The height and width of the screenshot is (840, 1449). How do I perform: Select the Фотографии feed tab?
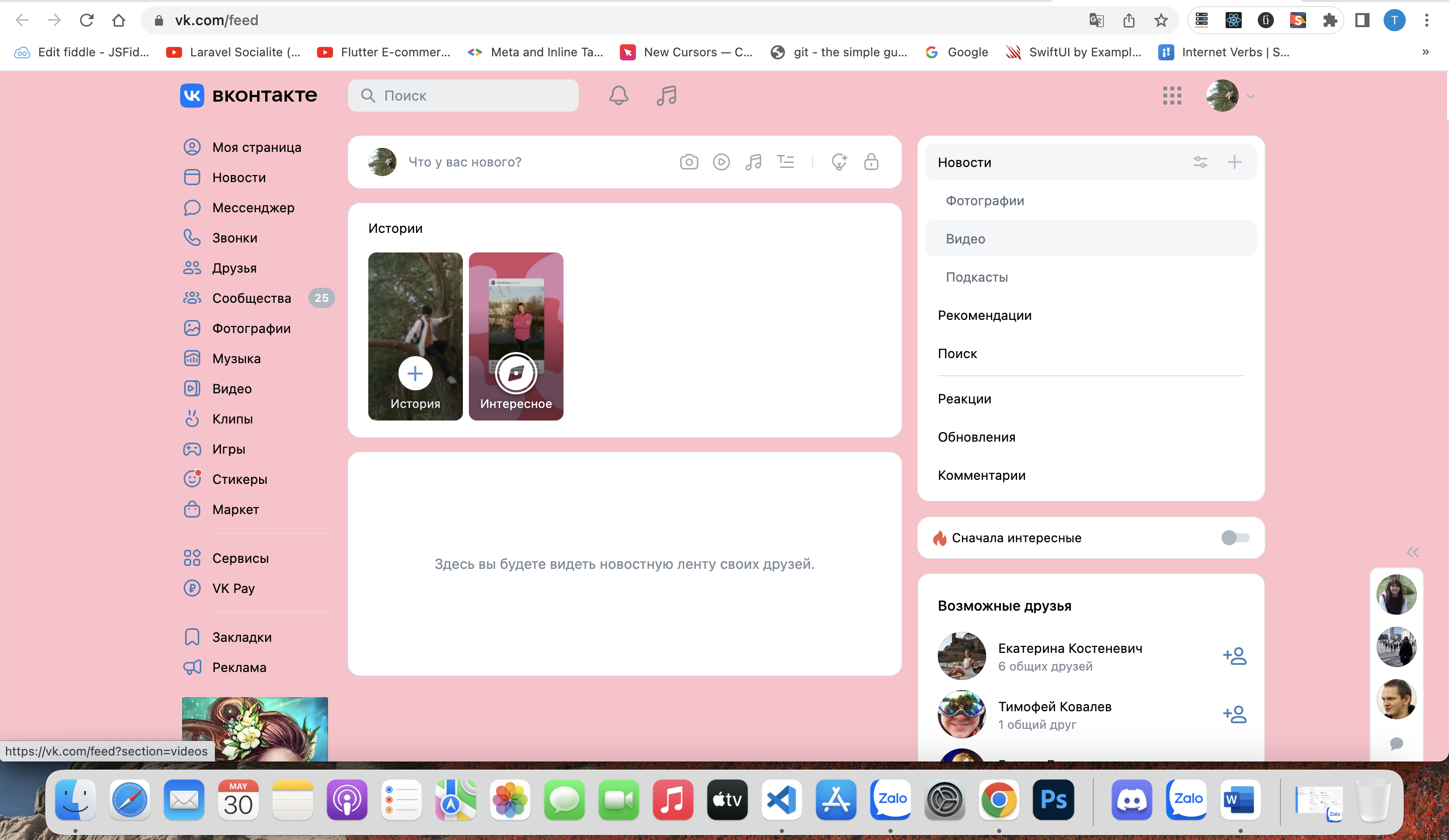pyautogui.click(x=1091, y=201)
